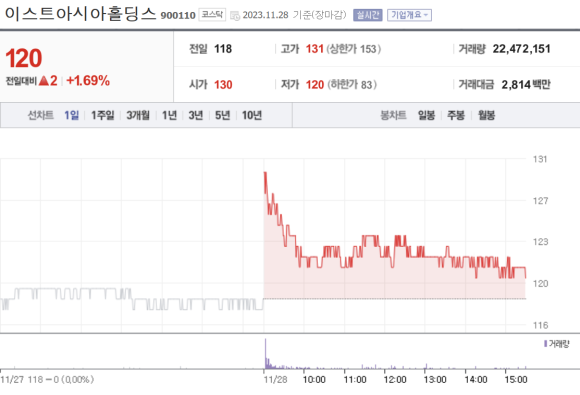580x395 pixels.
Task: Open the 기업개요 dropdown
Action: pos(409,15)
